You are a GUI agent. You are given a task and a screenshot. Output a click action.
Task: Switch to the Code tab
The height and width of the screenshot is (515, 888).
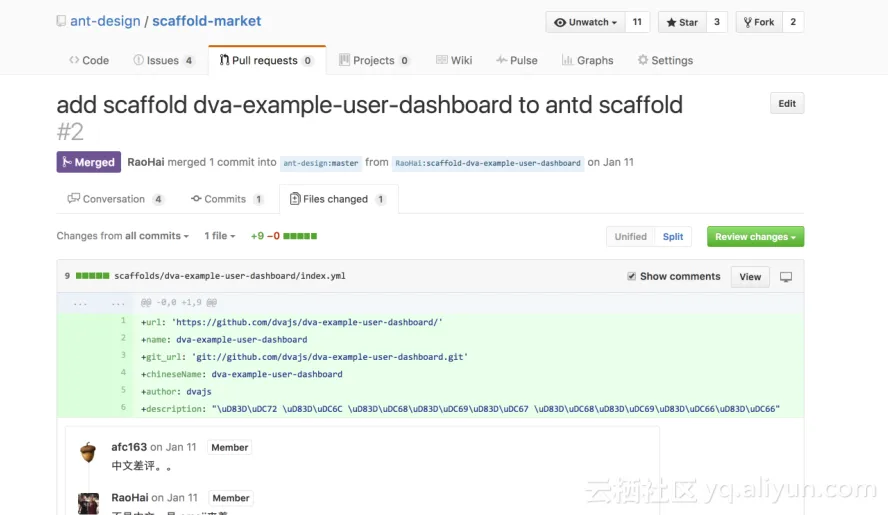click(x=89, y=60)
